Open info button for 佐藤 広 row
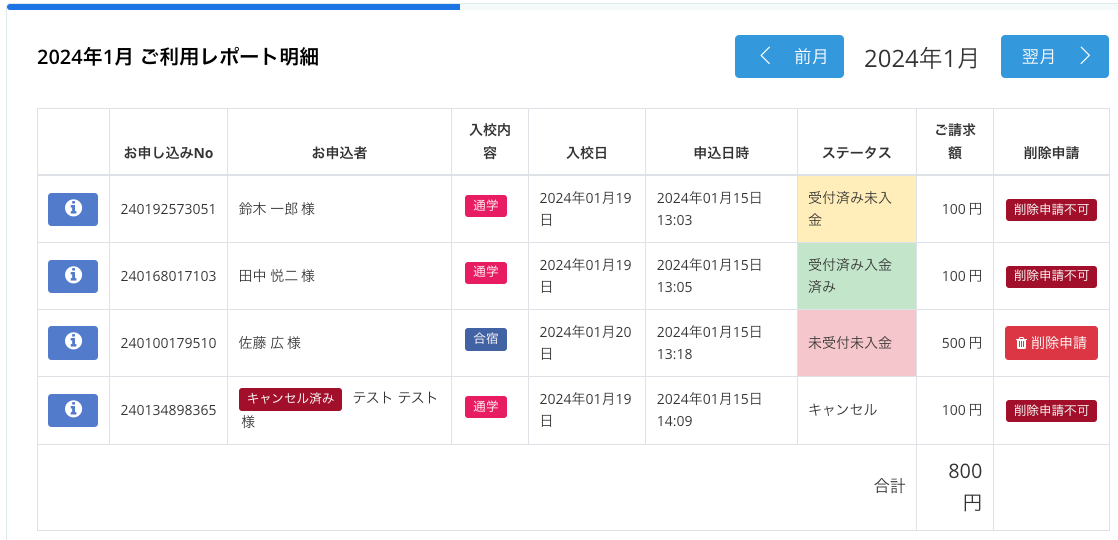The height and width of the screenshot is (540, 1118). point(73,342)
